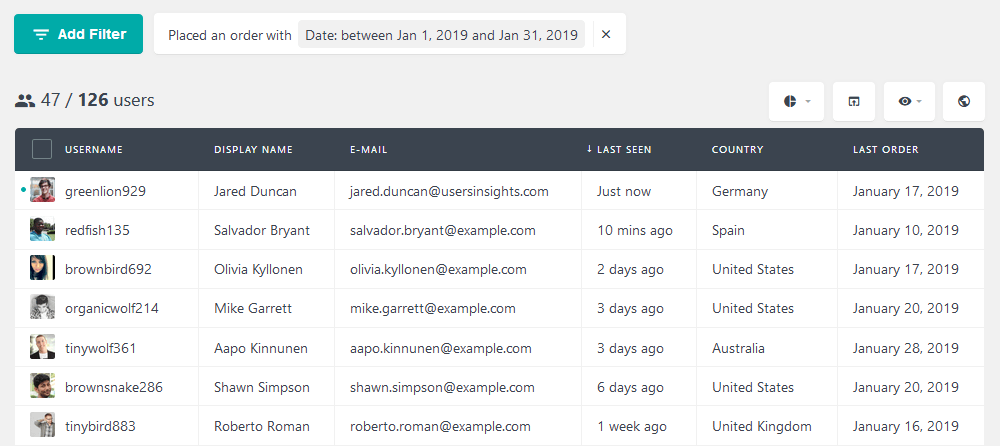
Task: Click the 47 / 126 users count
Action: [85, 100]
